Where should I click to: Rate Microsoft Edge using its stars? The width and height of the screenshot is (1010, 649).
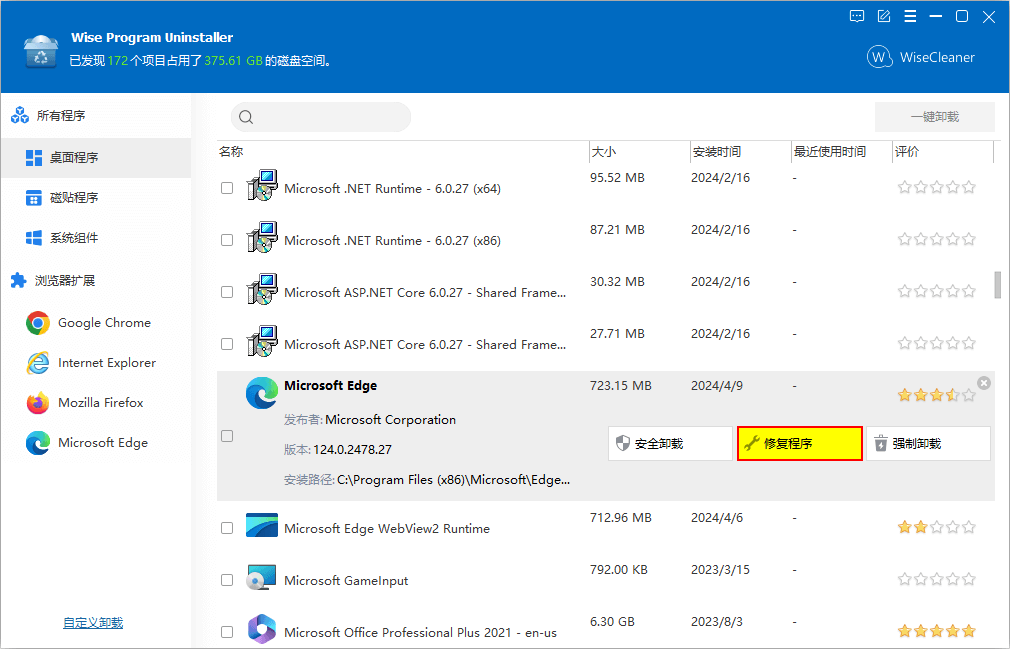937,395
